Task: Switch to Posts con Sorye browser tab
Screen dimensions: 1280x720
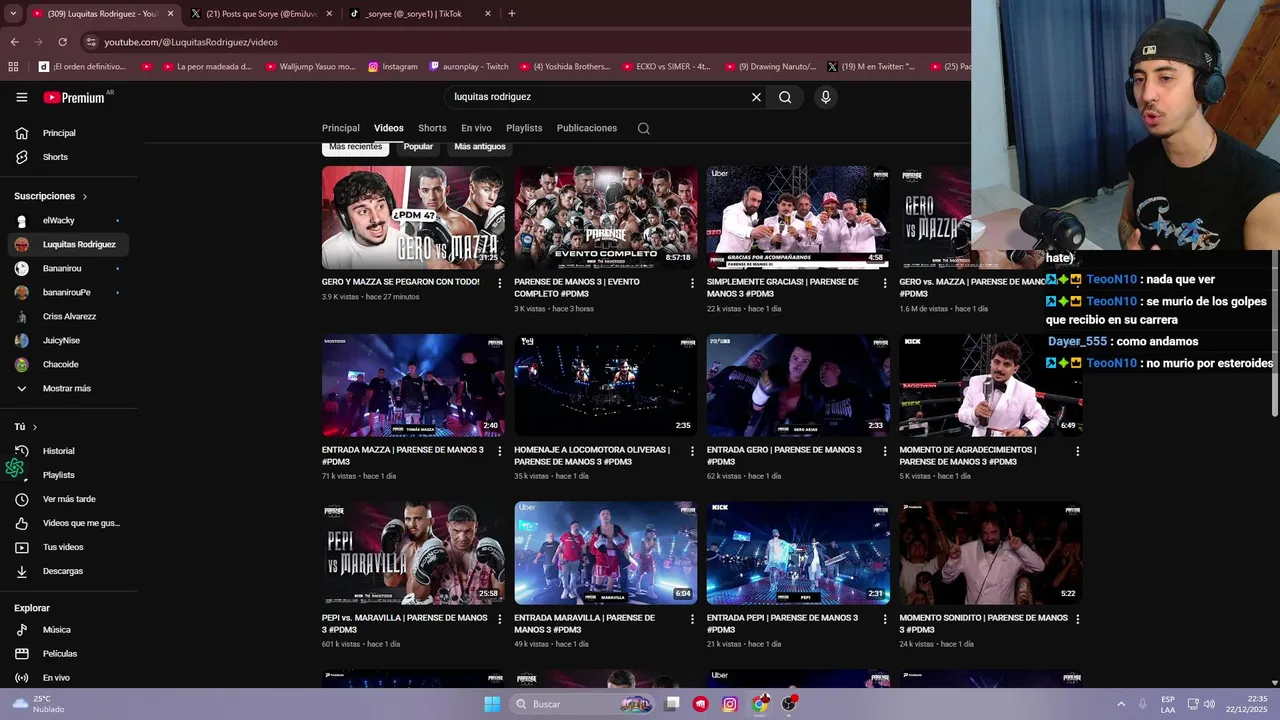Action: [260, 14]
